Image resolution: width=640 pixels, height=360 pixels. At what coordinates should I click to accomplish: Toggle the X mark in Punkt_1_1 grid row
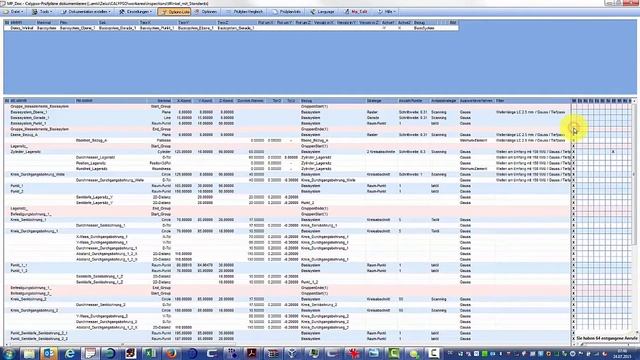point(573,265)
